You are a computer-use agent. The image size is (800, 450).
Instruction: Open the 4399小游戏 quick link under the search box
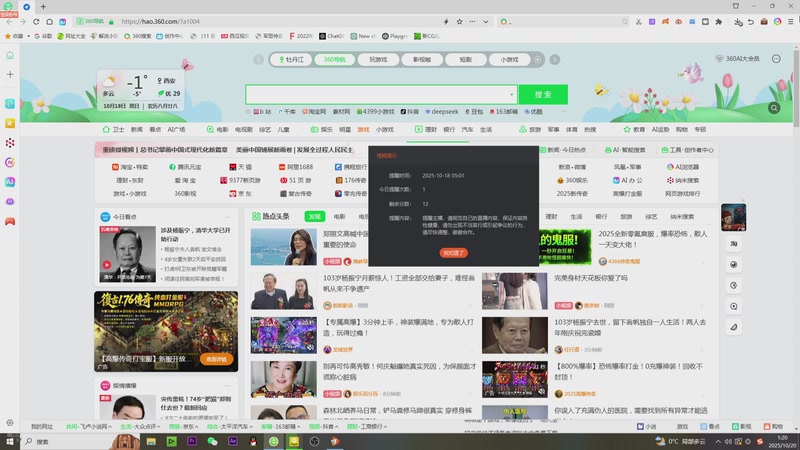[376, 112]
